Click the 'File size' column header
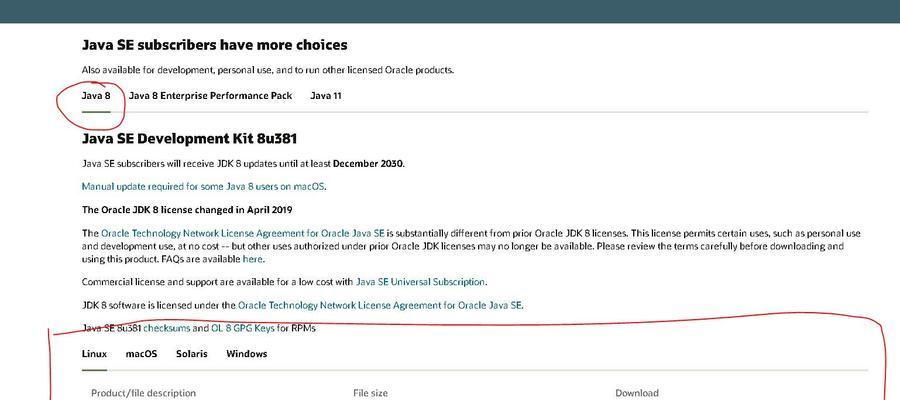Viewport: 900px width, 400px height. tap(370, 393)
